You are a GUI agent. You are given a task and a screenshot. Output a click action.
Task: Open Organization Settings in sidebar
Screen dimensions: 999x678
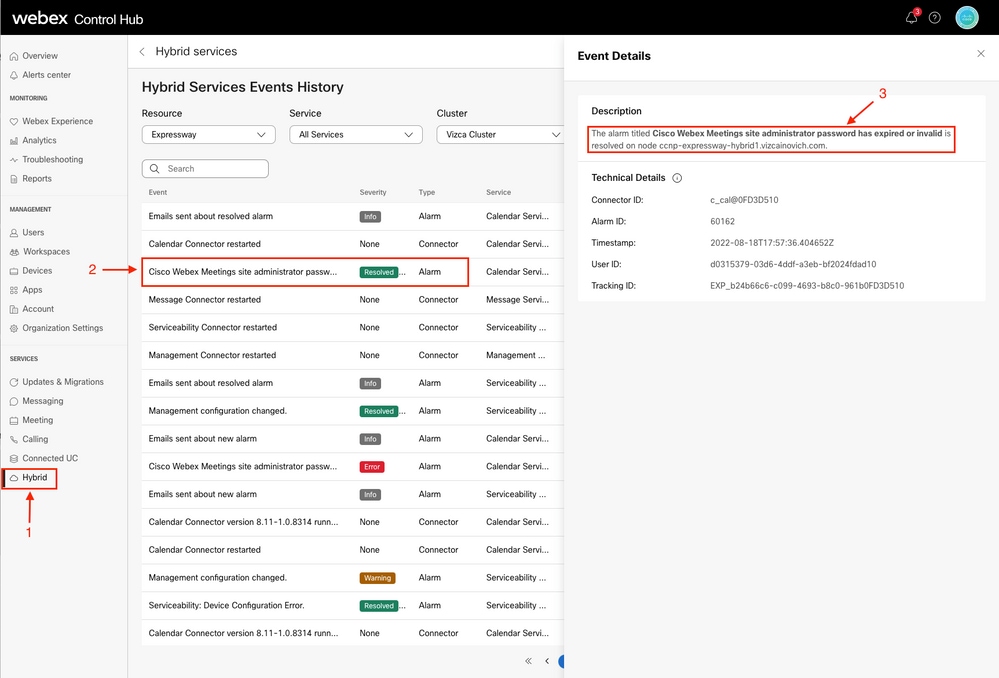(x=62, y=328)
